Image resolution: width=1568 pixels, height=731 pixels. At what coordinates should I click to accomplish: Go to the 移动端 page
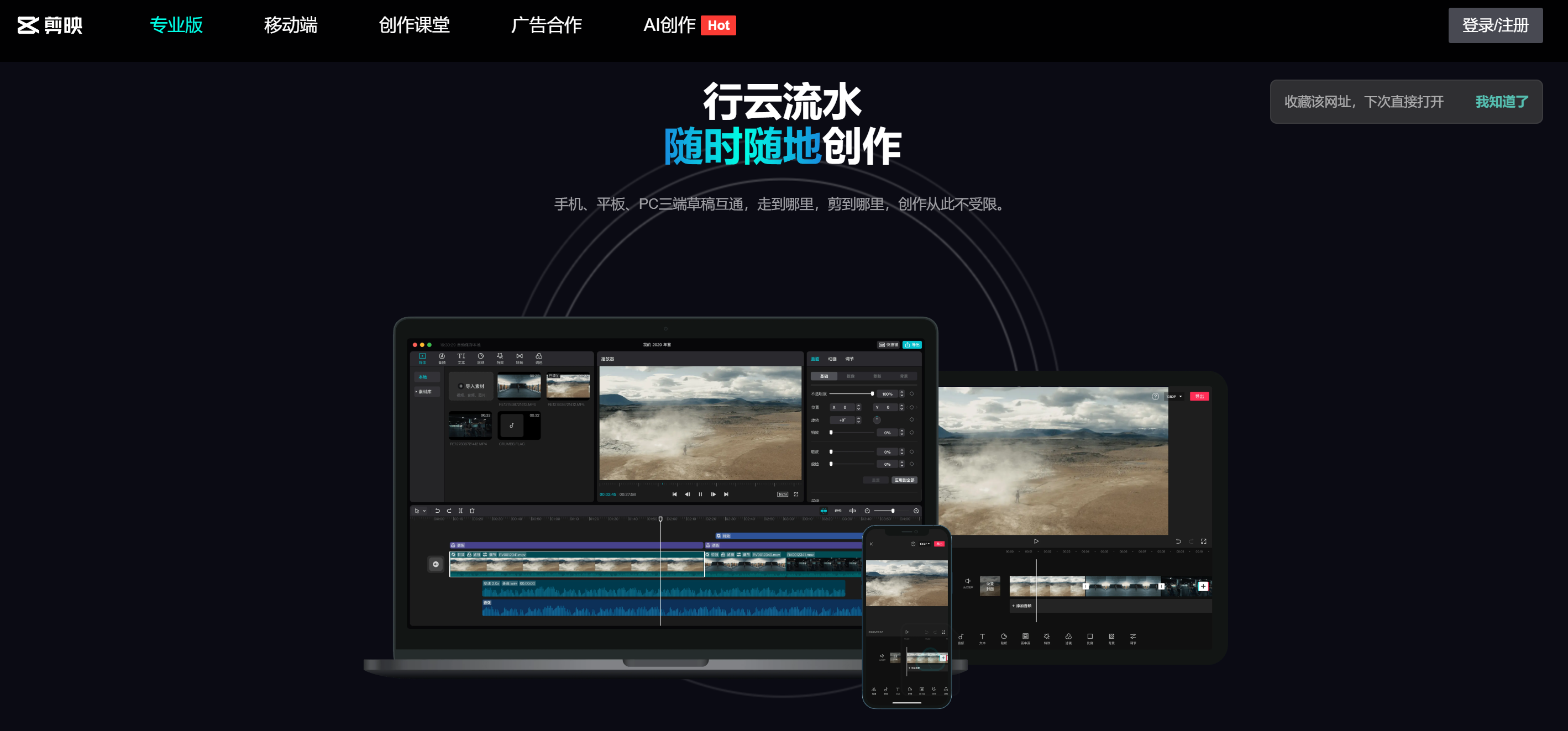point(290,25)
